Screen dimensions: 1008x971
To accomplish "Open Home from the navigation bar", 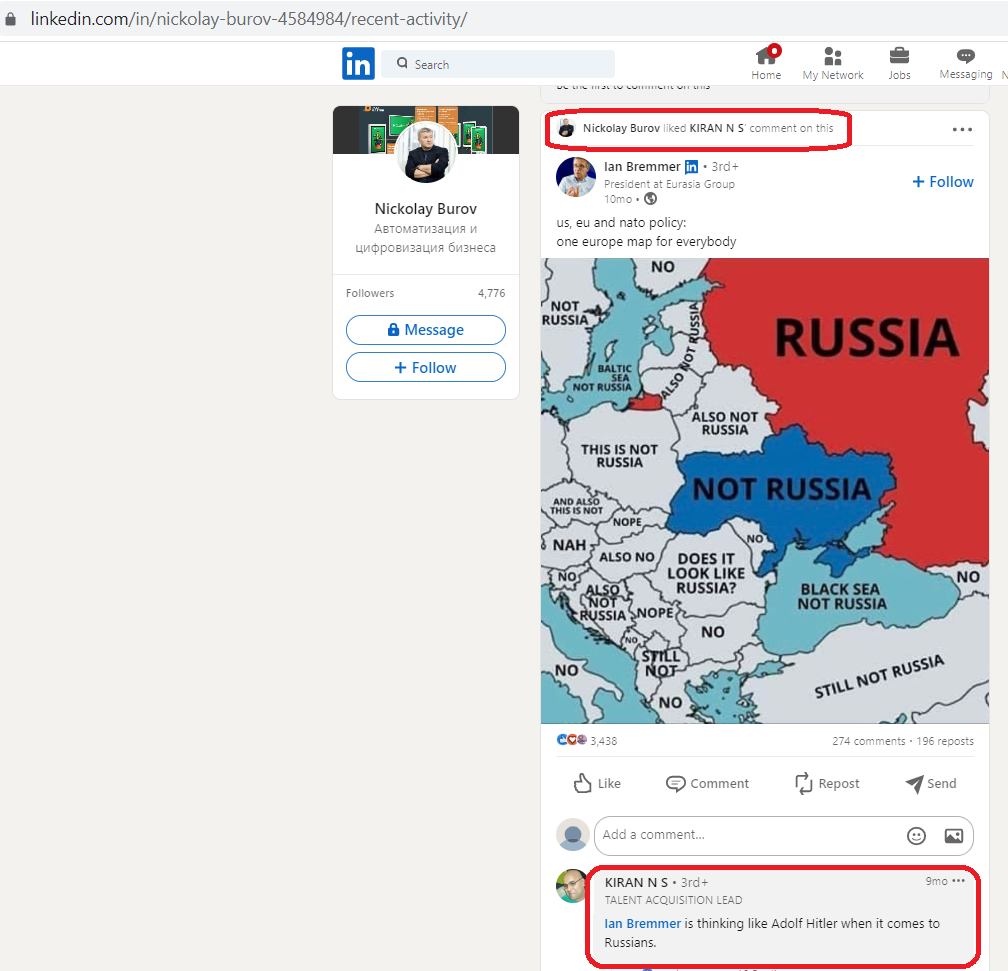I will tap(766, 64).
